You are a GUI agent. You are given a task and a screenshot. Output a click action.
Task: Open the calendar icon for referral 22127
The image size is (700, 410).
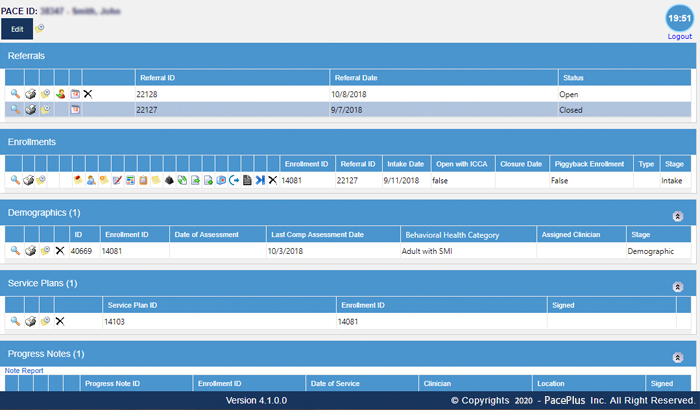(x=75, y=109)
